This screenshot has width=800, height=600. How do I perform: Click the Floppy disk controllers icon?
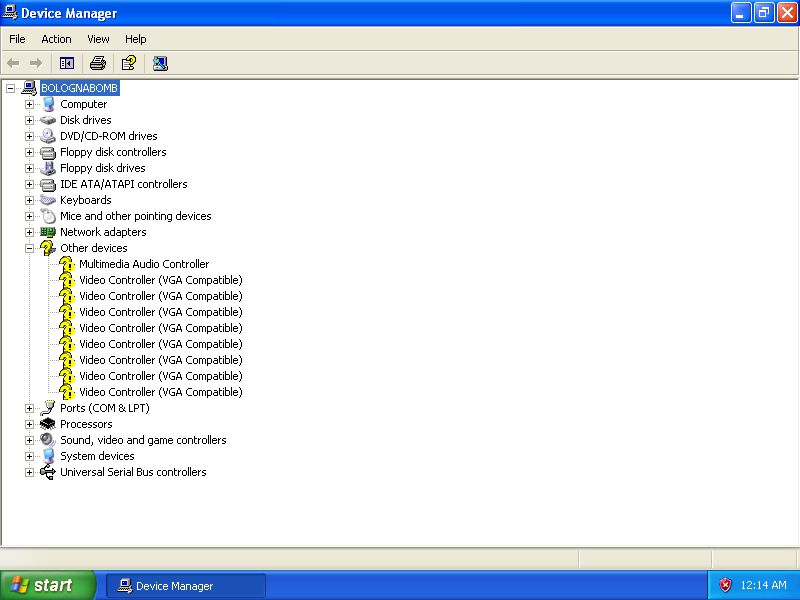[x=48, y=152]
